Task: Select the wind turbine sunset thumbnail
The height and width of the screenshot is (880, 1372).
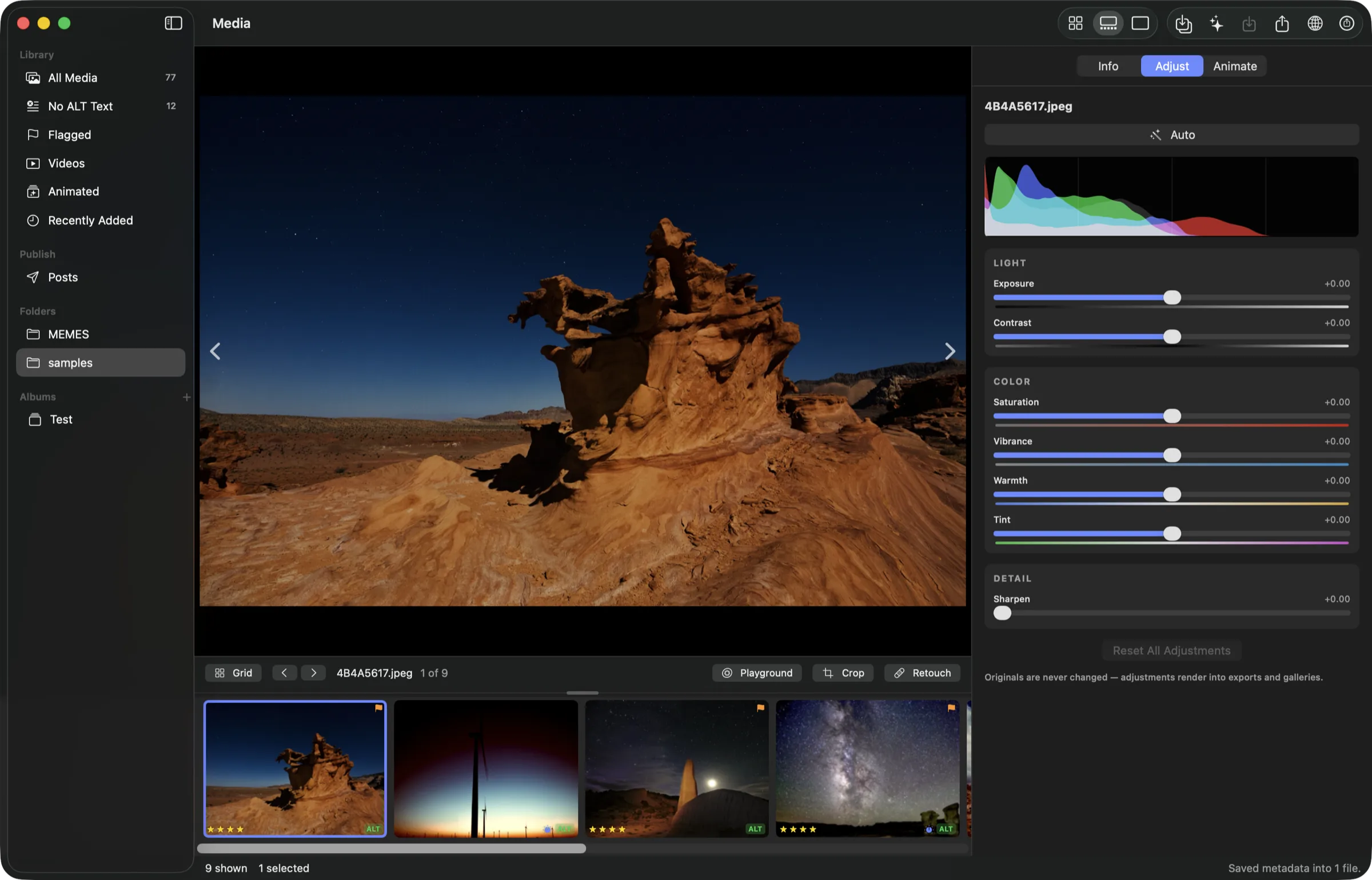Action: (486, 769)
